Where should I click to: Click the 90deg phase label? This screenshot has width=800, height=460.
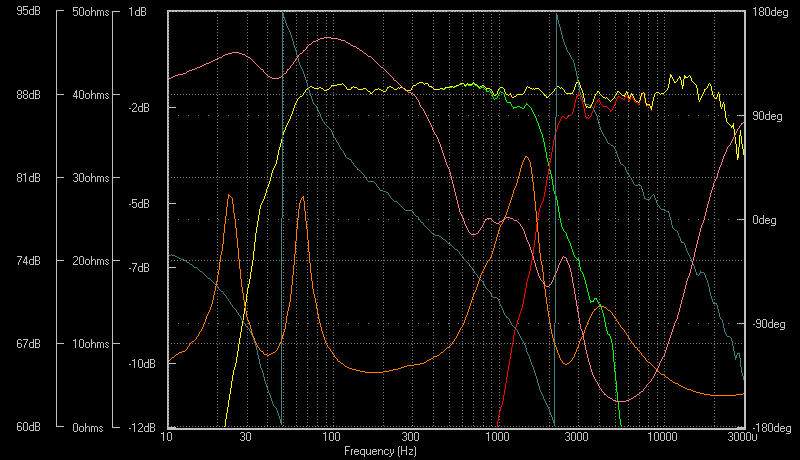pos(767,116)
